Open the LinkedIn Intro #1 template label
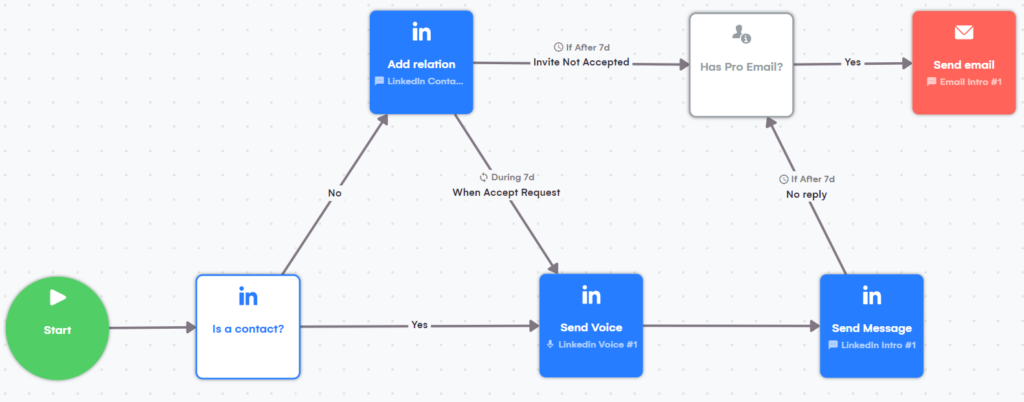Image resolution: width=1024 pixels, height=402 pixels. (x=877, y=344)
